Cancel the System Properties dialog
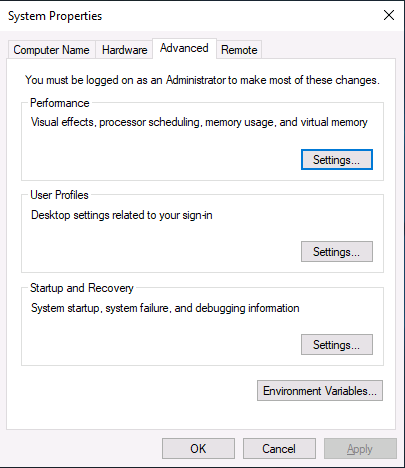Screen dimensions: 405x468 pyautogui.click(x=279, y=449)
